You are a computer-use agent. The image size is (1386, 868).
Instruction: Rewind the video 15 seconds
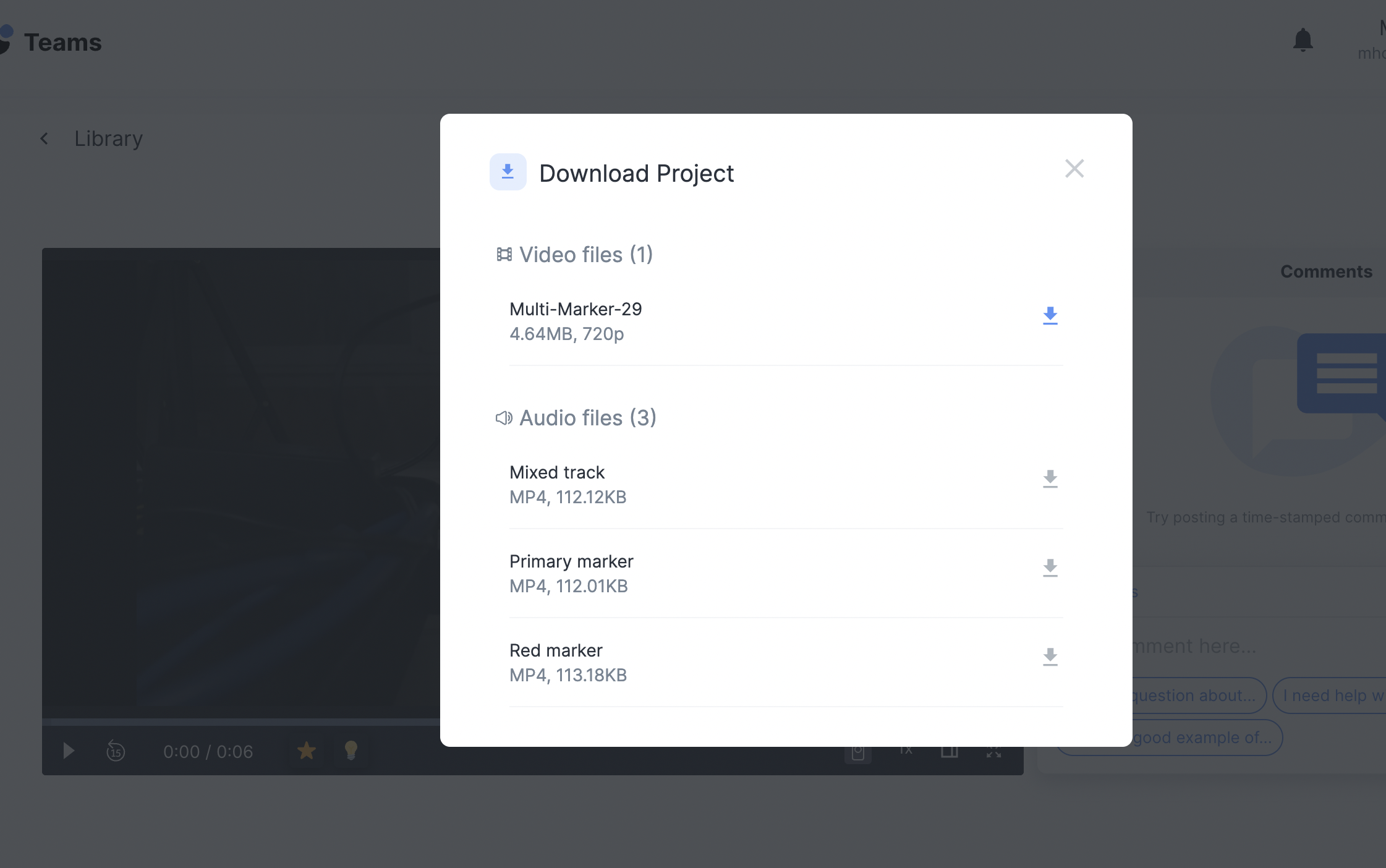(x=116, y=751)
